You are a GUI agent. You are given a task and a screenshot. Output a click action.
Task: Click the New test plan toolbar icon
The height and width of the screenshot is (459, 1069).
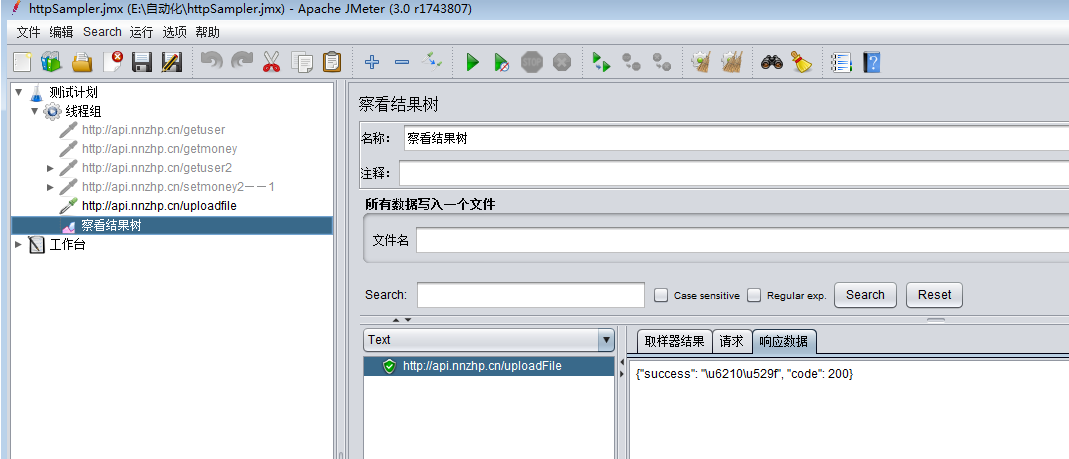click(x=22, y=63)
